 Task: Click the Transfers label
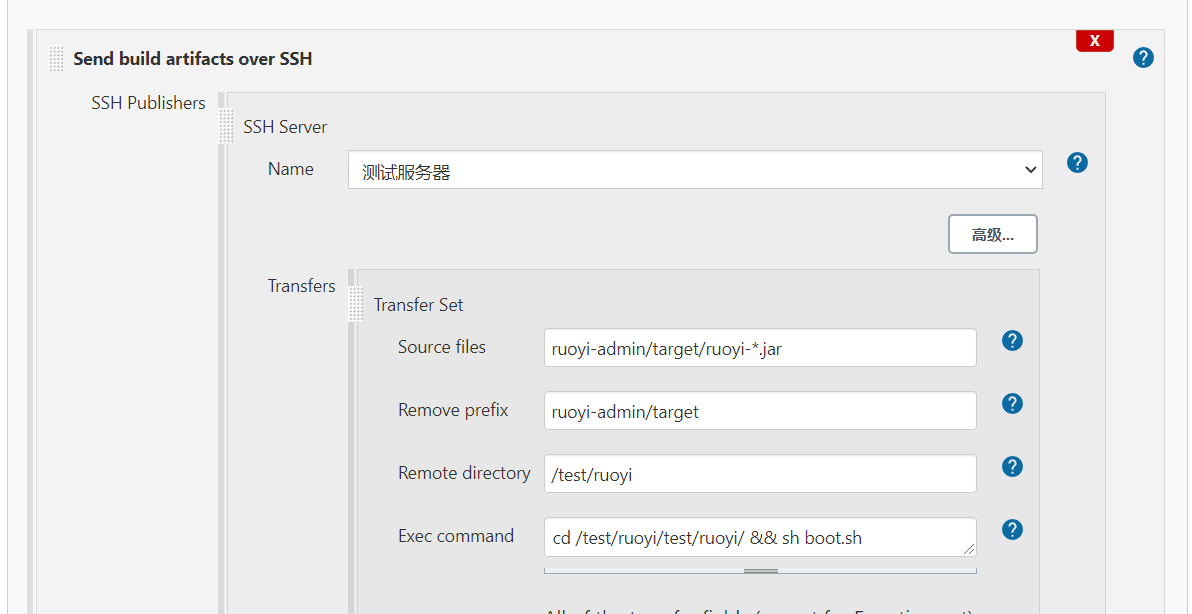[x=302, y=286]
